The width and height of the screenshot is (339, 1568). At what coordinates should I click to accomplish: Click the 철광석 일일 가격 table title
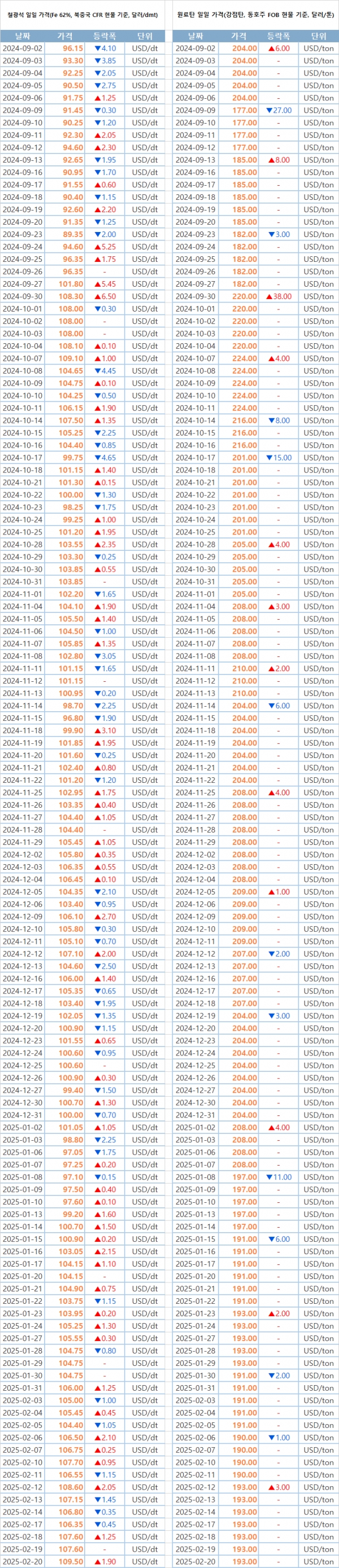(x=82, y=14)
